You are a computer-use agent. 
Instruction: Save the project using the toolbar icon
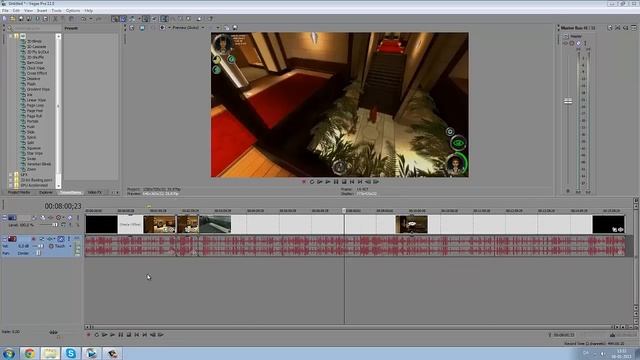21,19
